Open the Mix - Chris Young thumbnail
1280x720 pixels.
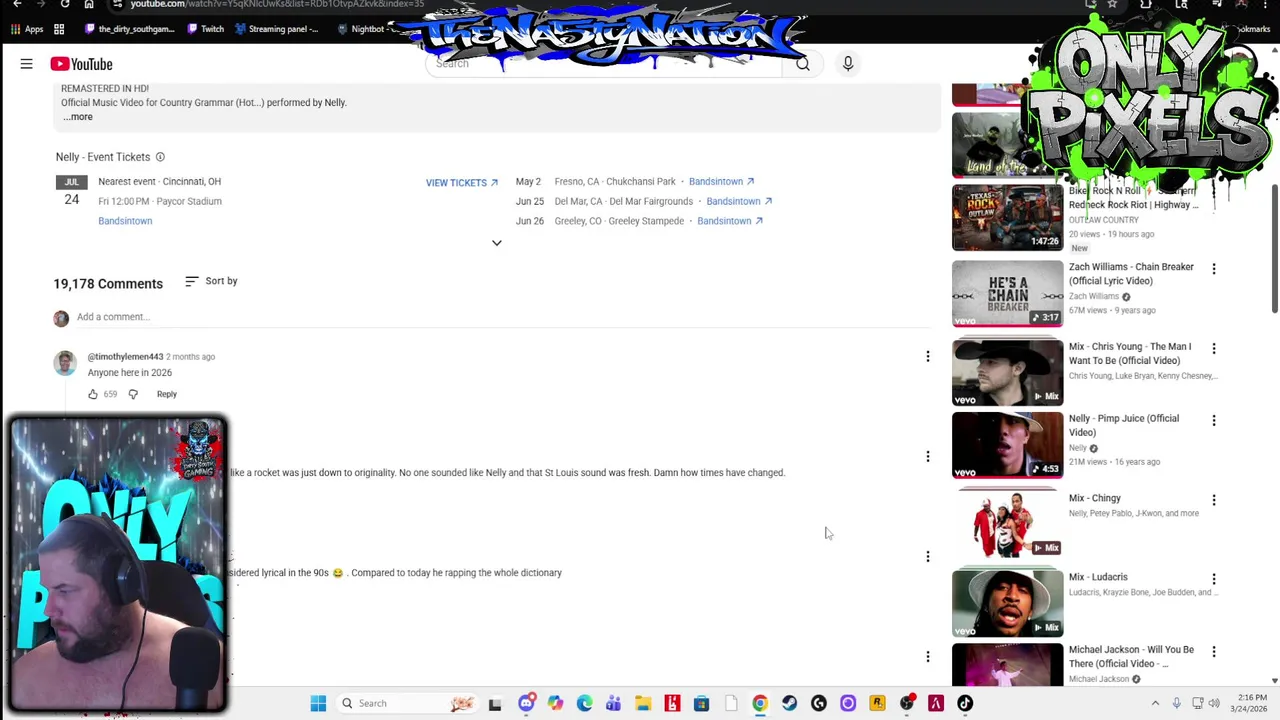click(x=1007, y=372)
